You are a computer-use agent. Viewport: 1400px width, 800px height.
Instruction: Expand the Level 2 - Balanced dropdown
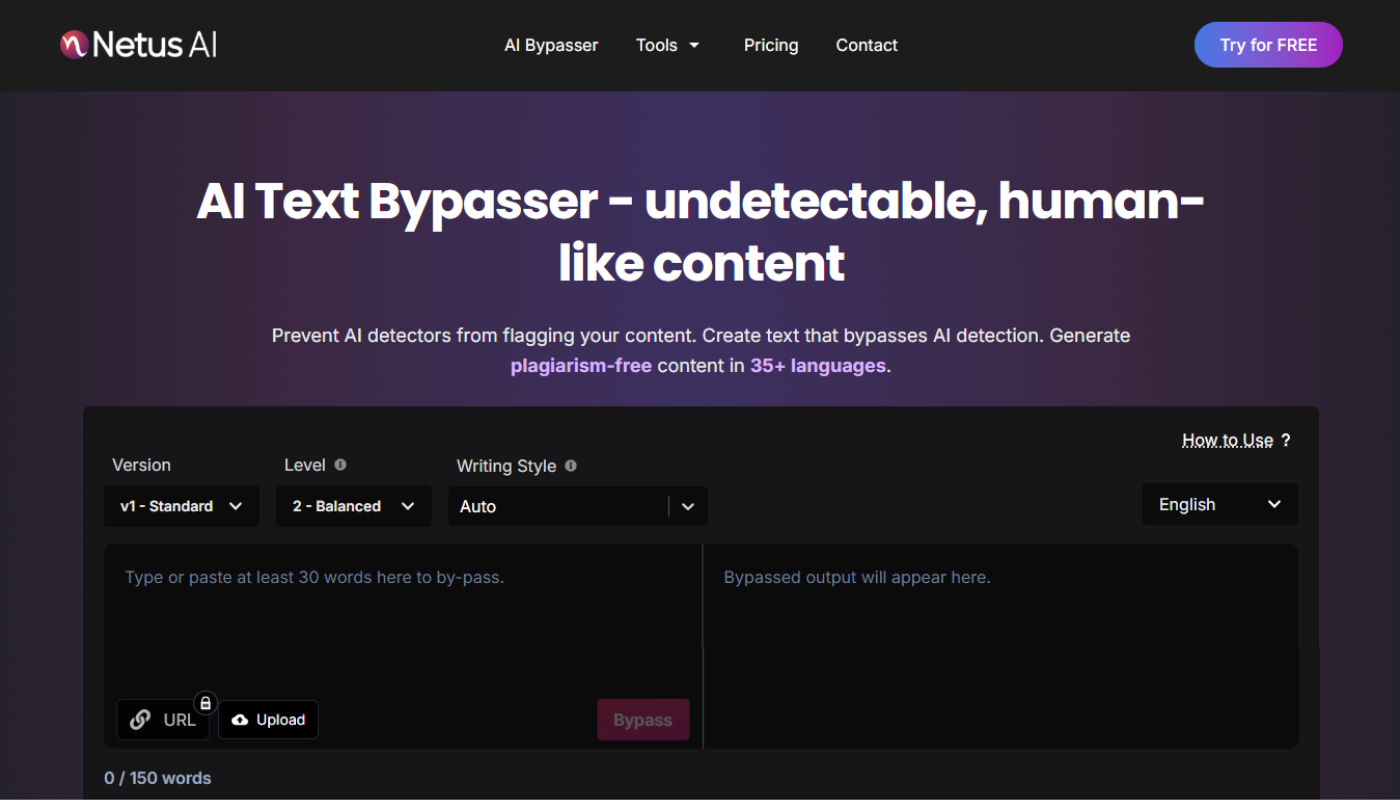point(353,506)
